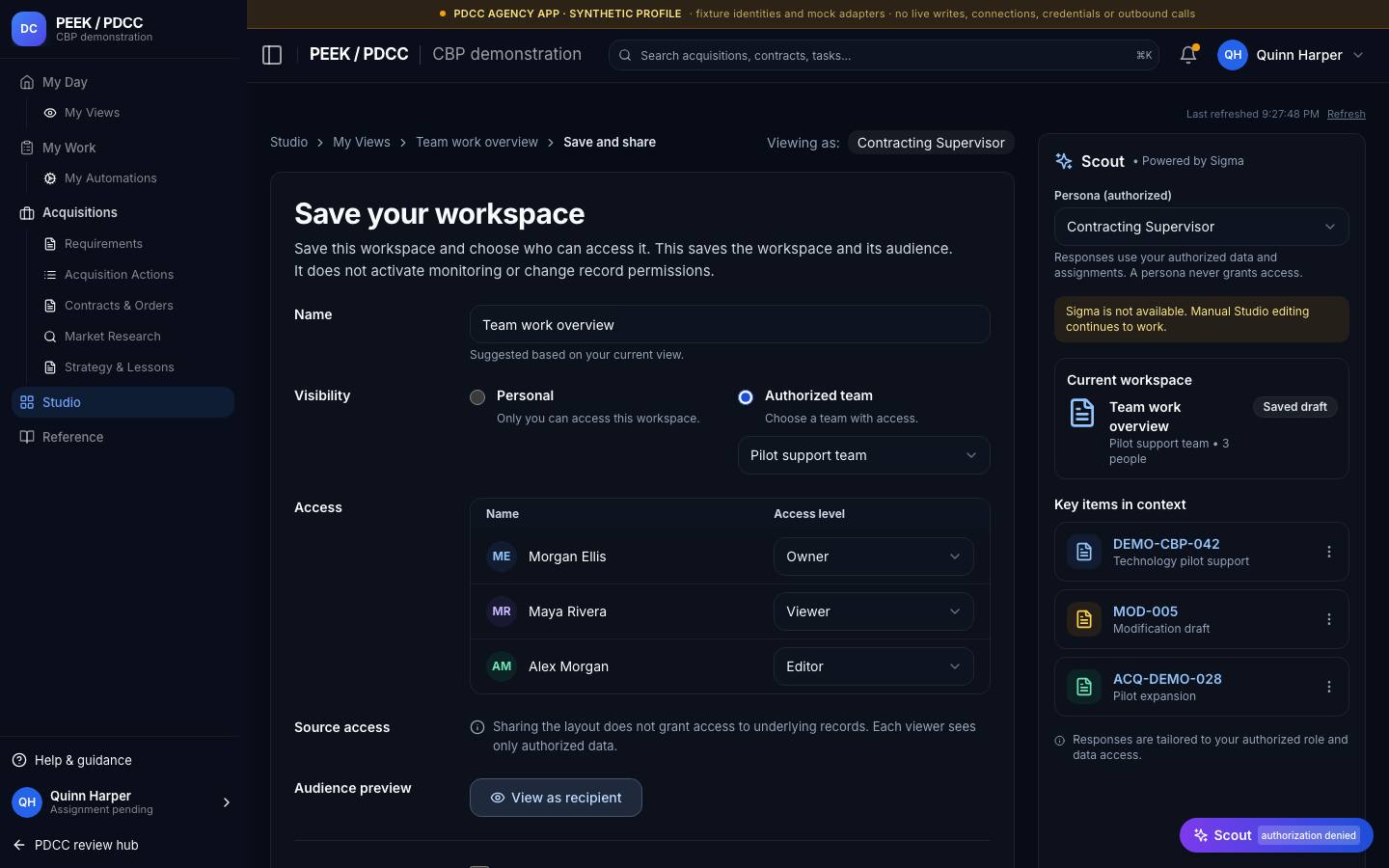Open the Persona Contracting Supervisor dropdown

(1202, 227)
